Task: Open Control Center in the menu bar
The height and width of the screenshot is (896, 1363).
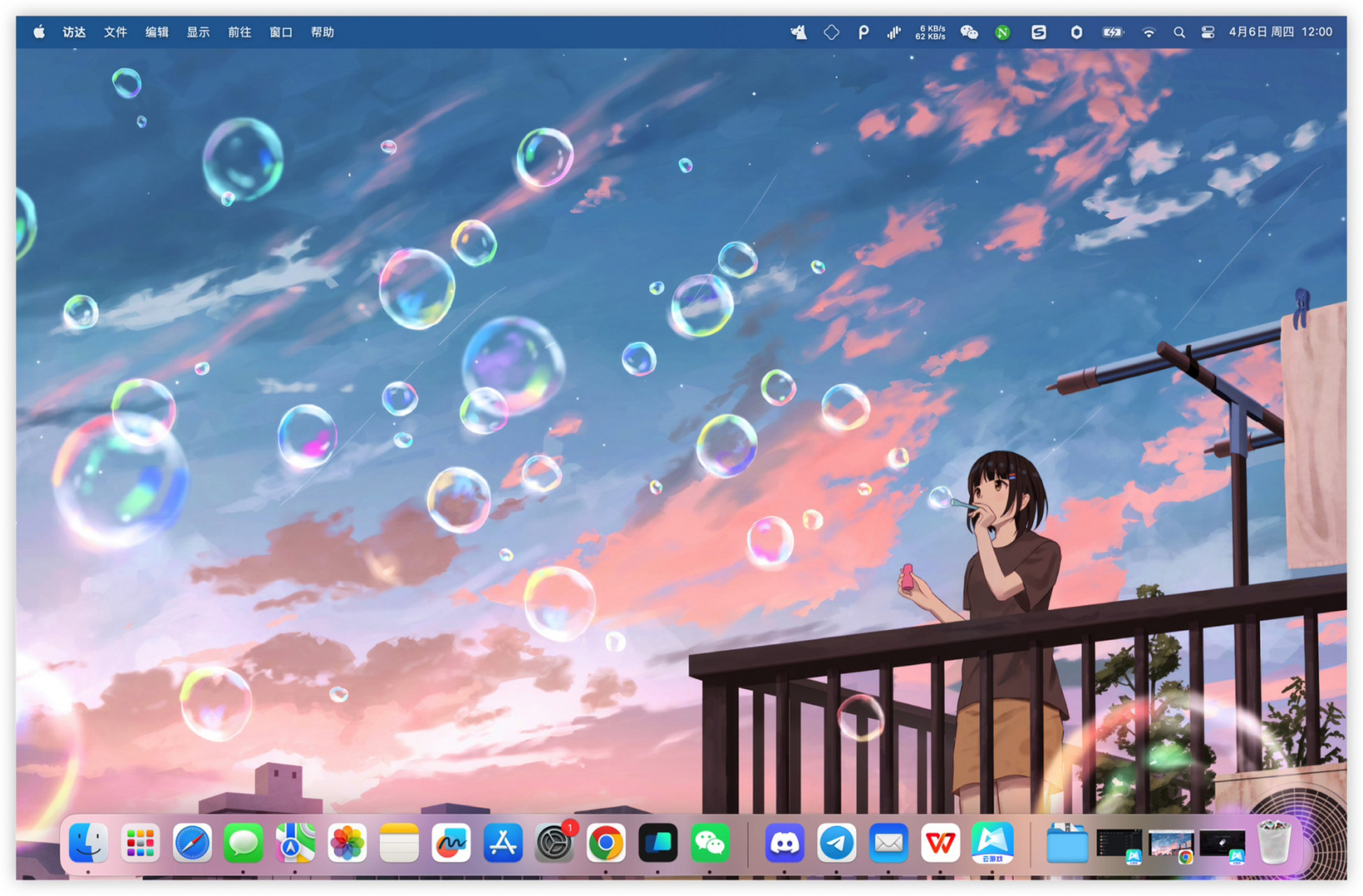Action: tap(1208, 32)
